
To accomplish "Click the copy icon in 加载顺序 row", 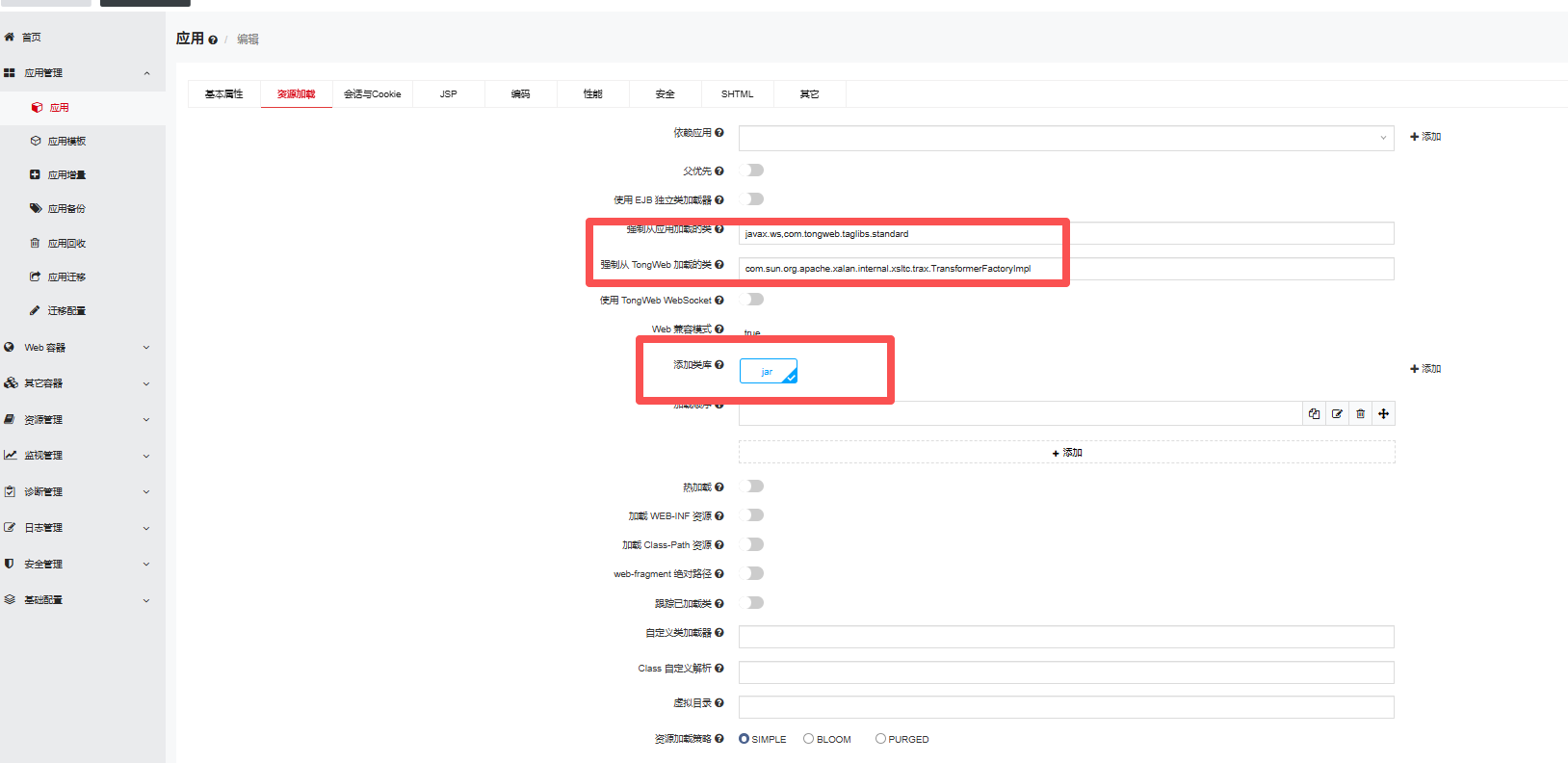I will 1315,413.
